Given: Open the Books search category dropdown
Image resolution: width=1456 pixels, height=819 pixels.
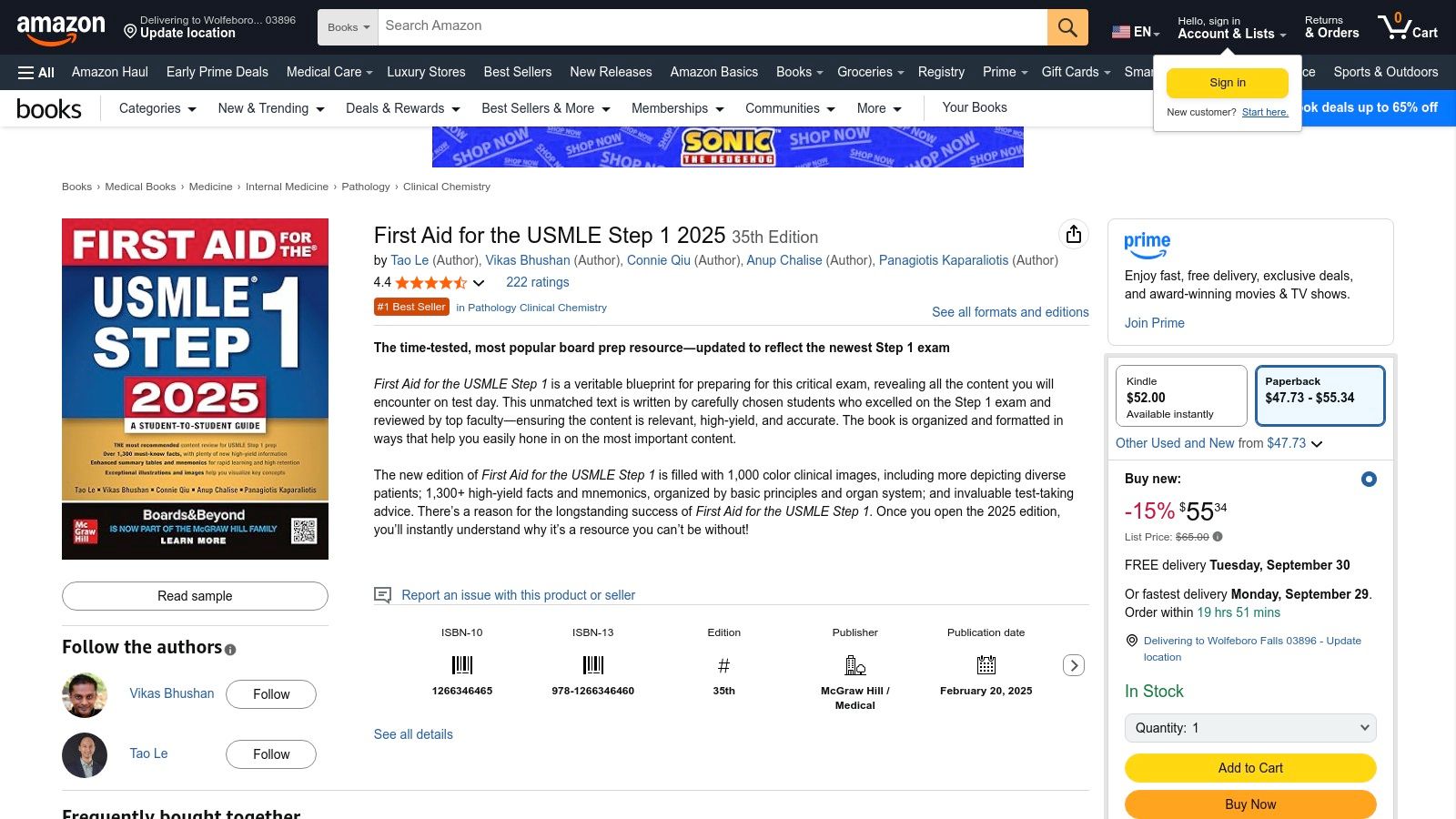Looking at the screenshot, I should pyautogui.click(x=348, y=27).
